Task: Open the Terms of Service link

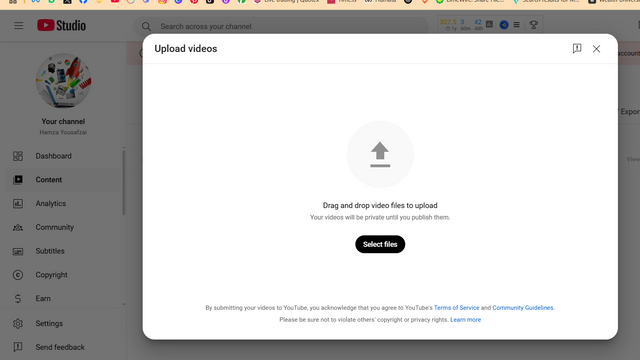Action: [x=456, y=308]
